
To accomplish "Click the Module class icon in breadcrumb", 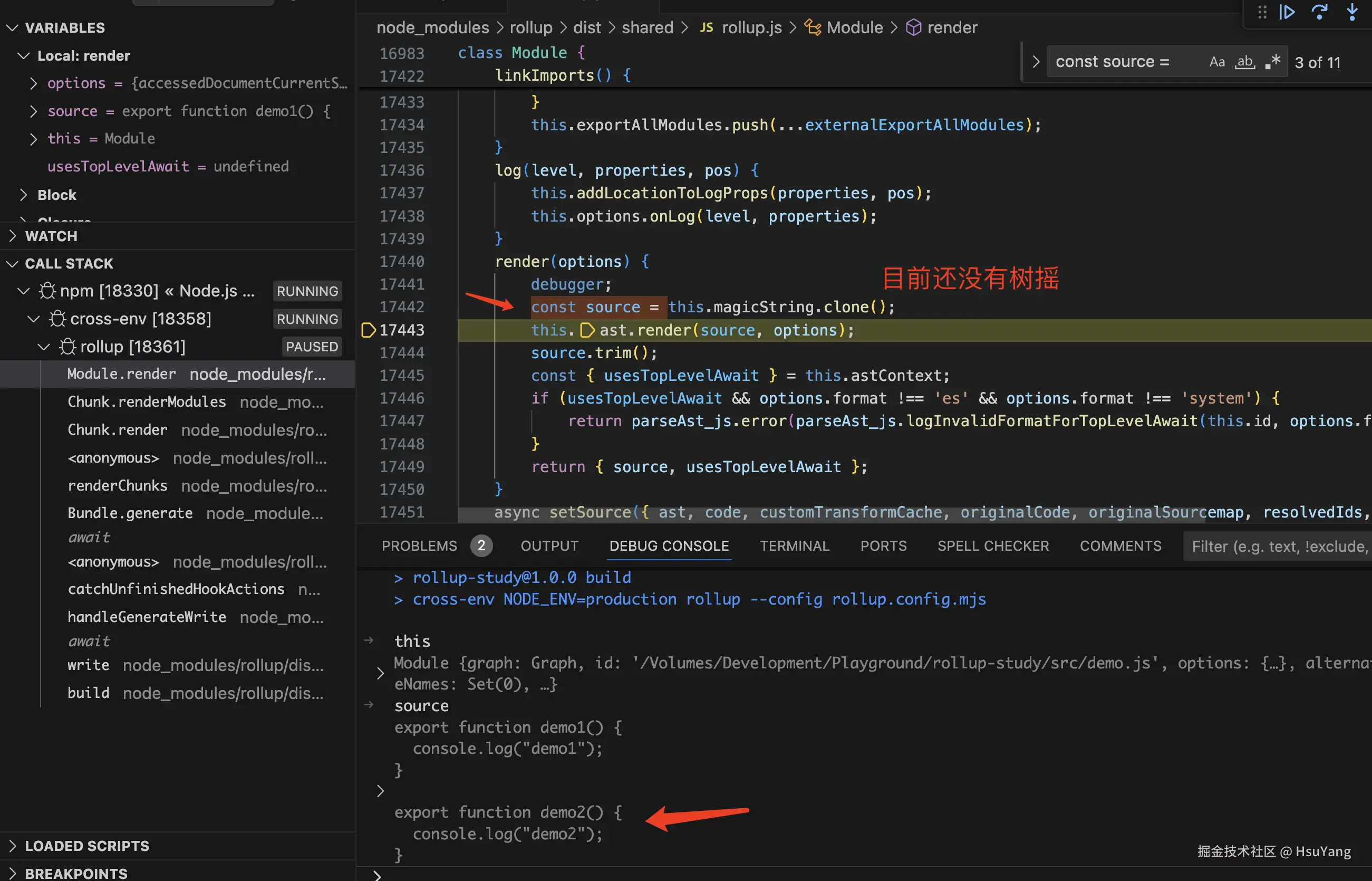I will point(813,27).
